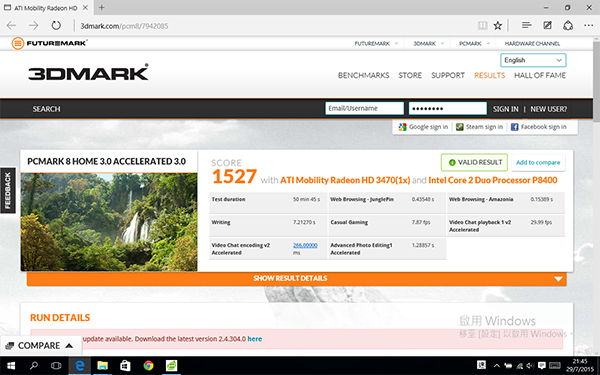Sign in with Facebook
600x375 pixels.
tap(538, 127)
